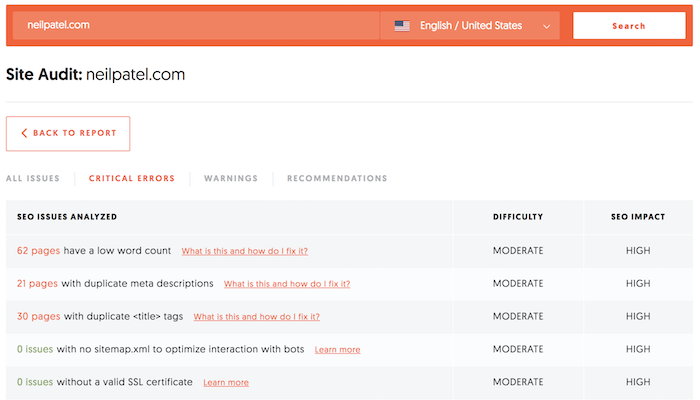This screenshot has width=700, height=400.
Task: Click the Difficulty column header
Action: [x=518, y=217]
